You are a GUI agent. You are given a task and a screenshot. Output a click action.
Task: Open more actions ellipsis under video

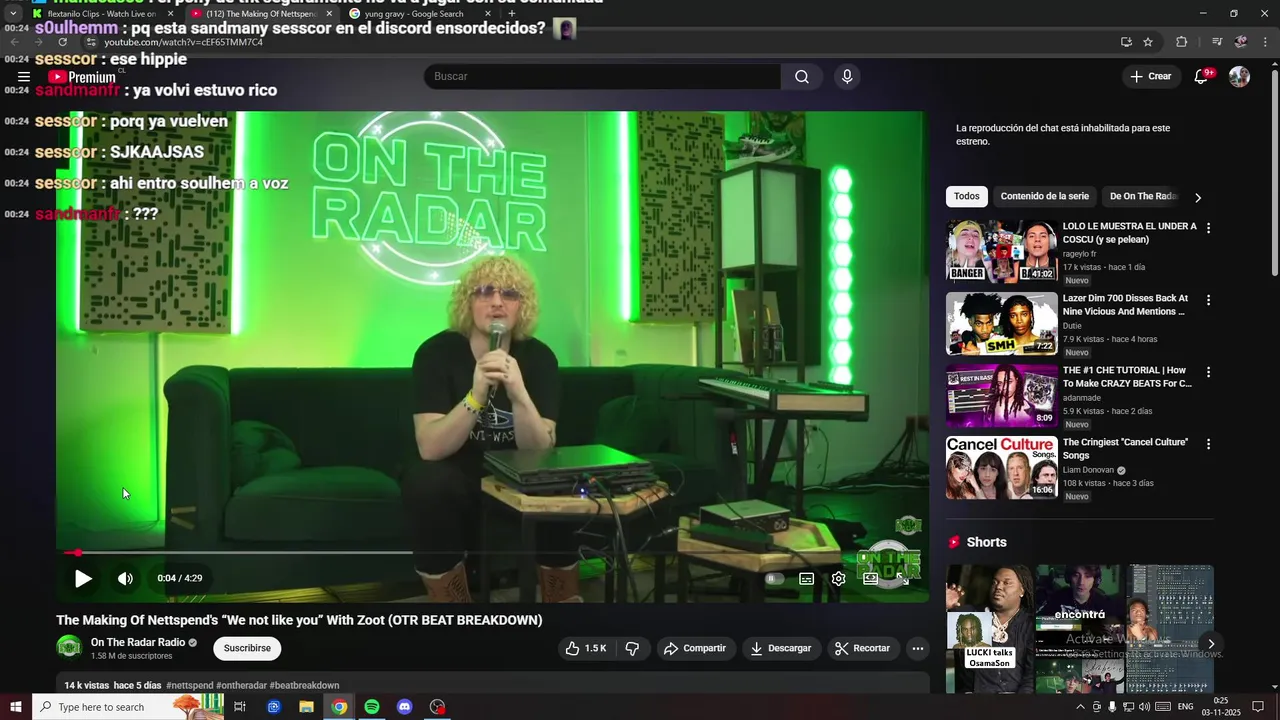(x=917, y=648)
